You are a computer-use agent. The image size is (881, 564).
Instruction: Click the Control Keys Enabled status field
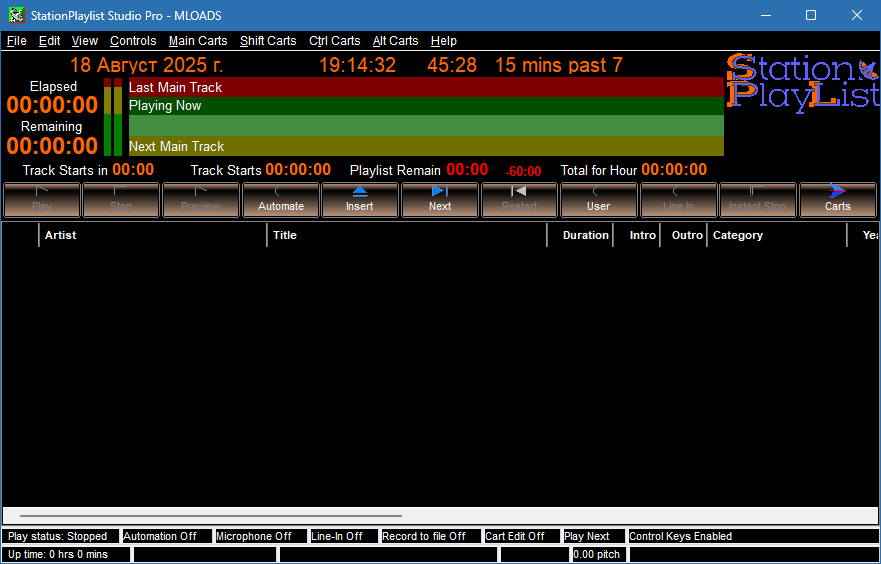coord(753,536)
